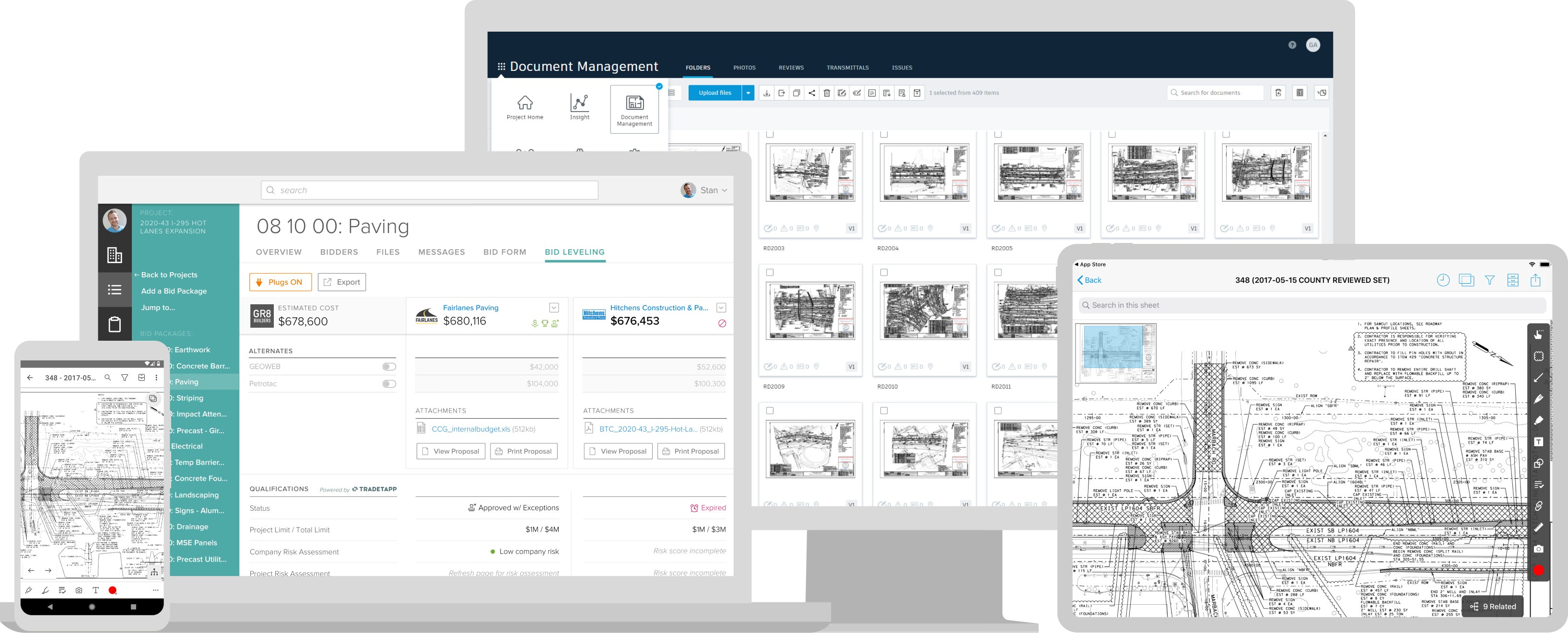1568x633 pixels.
Task: Switch to the BID LEVELING tab
Action: (574, 252)
